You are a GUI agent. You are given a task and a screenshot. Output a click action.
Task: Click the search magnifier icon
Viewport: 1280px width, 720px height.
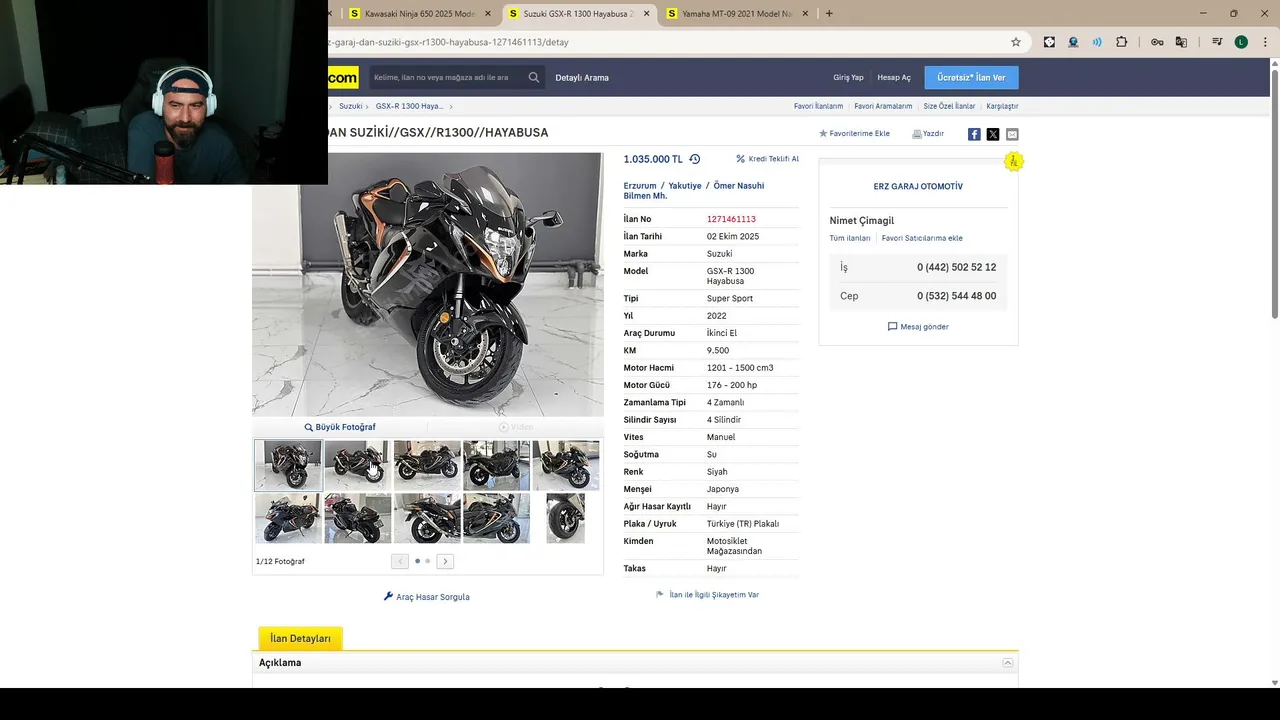pyautogui.click(x=534, y=77)
